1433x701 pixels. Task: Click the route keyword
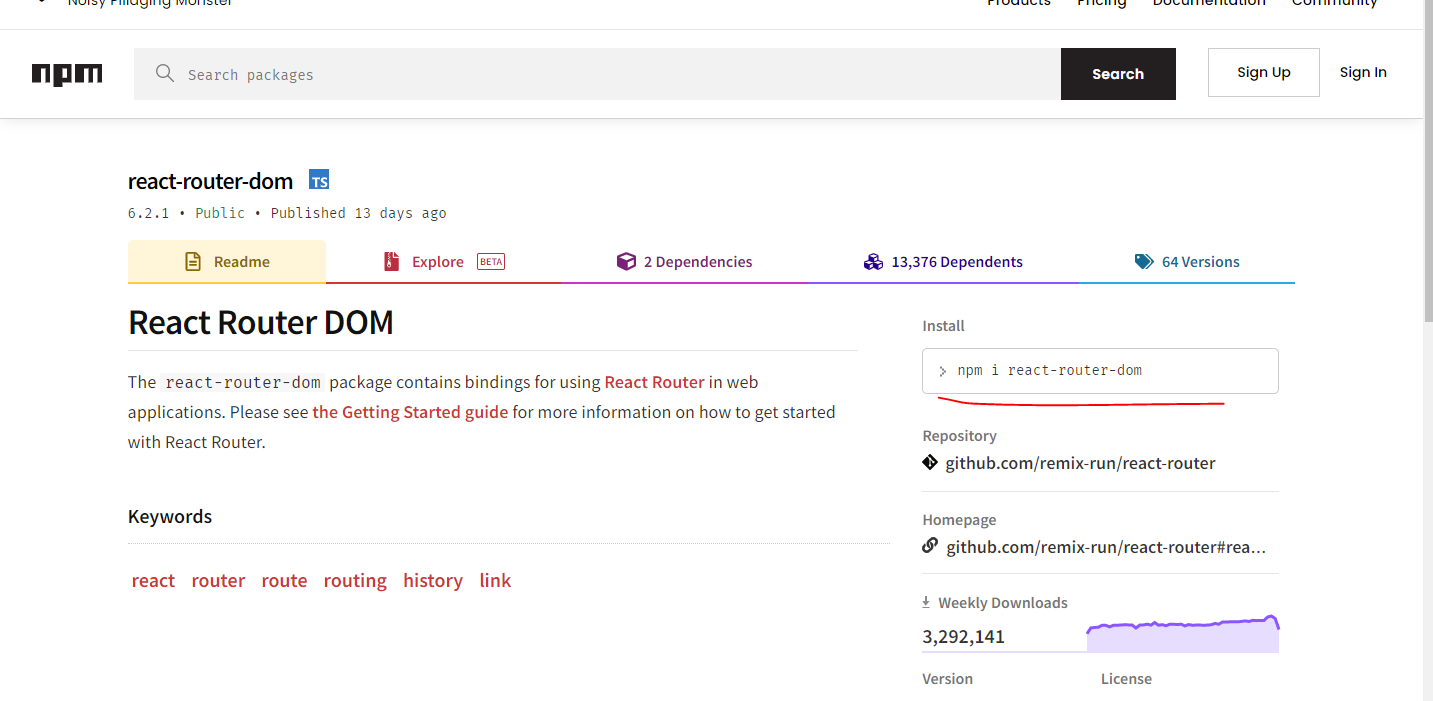[284, 581]
